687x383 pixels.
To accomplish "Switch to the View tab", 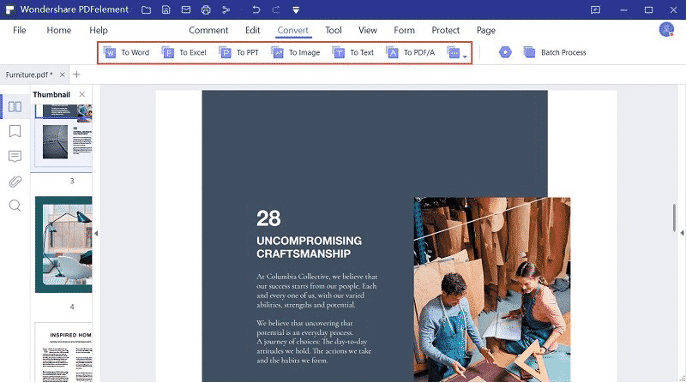I will (x=368, y=30).
